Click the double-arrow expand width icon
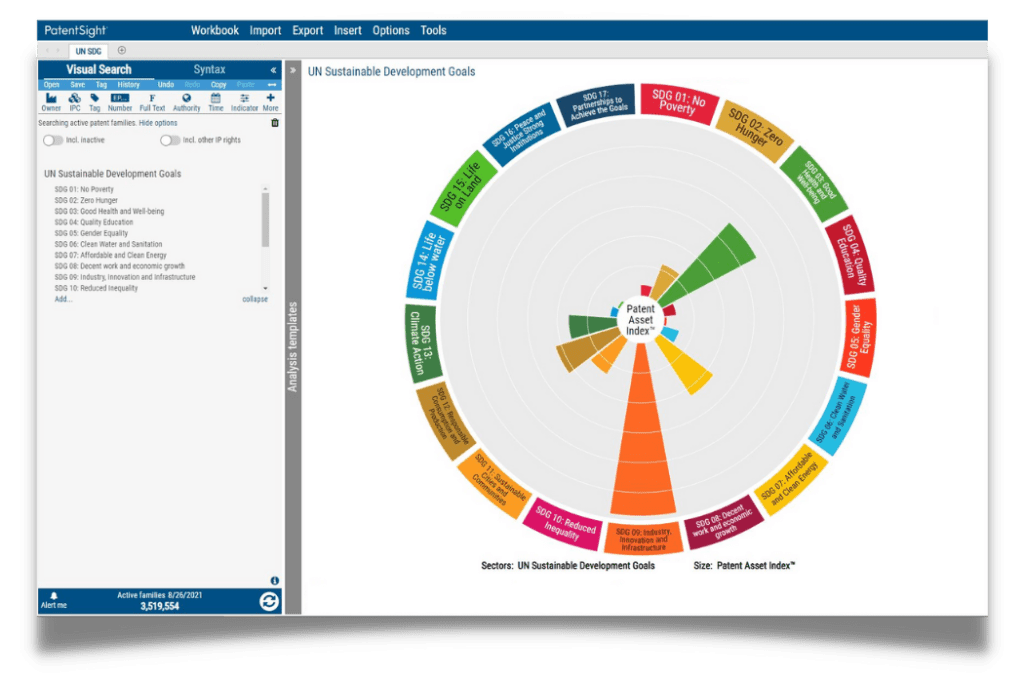 click(x=272, y=85)
